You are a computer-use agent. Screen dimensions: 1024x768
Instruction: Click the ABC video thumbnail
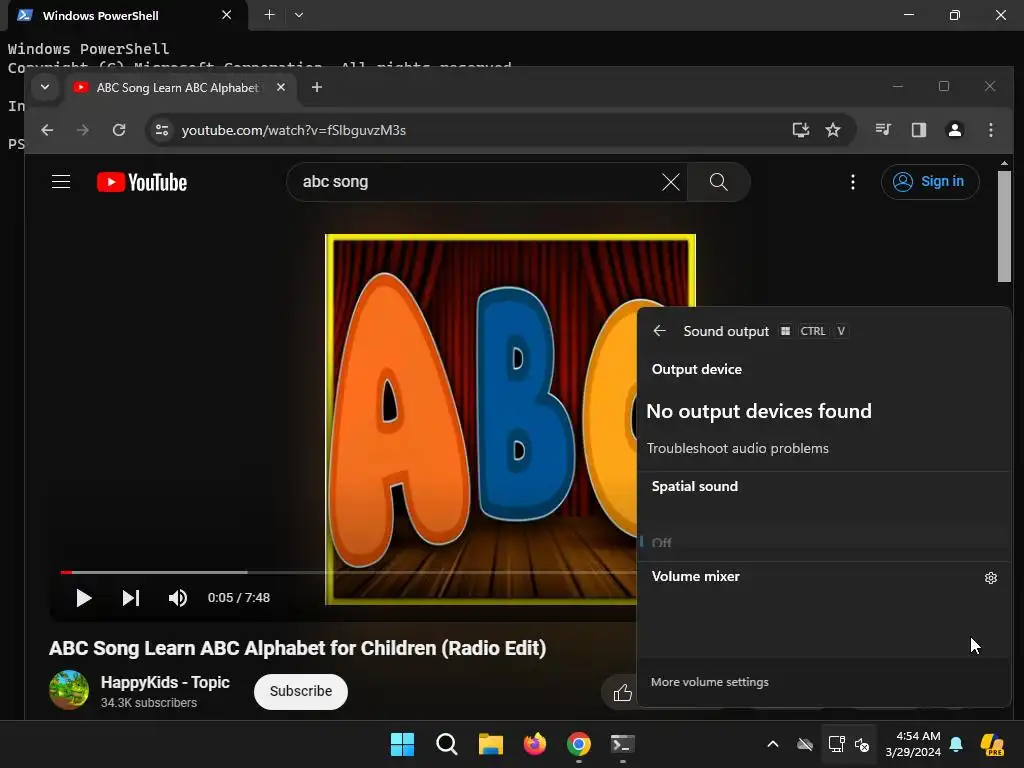481,419
